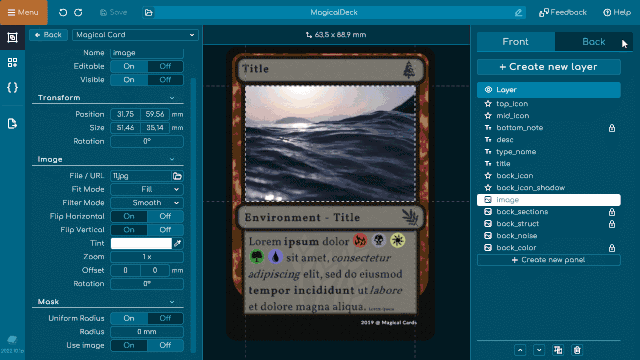Pick a tint color with the eyedropper
The width and height of the screenshot is (640, 360).
(x=177, y=243)
